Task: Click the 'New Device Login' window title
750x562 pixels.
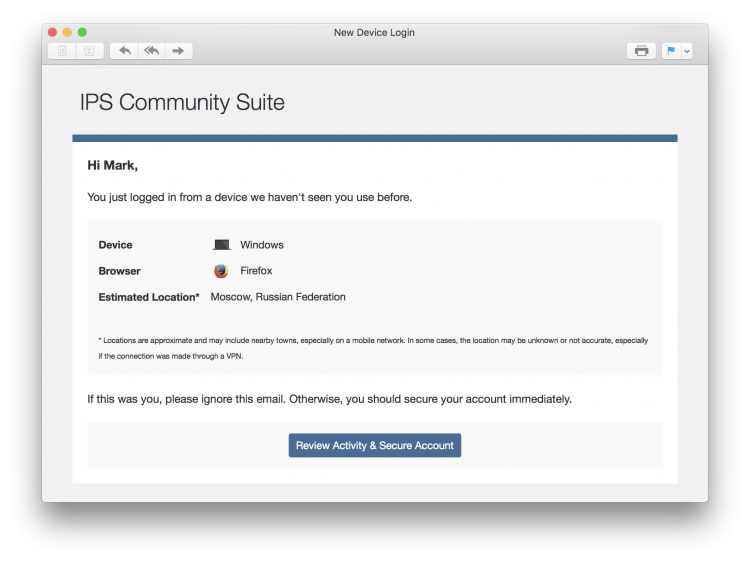Action: [x=374, y=33]
